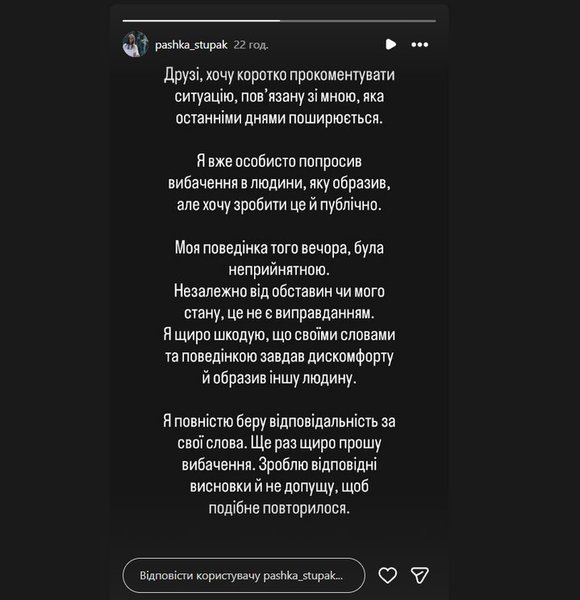
Task: Click the line 'Моя поведінка того вечора, була'
Action: (279, 248)
